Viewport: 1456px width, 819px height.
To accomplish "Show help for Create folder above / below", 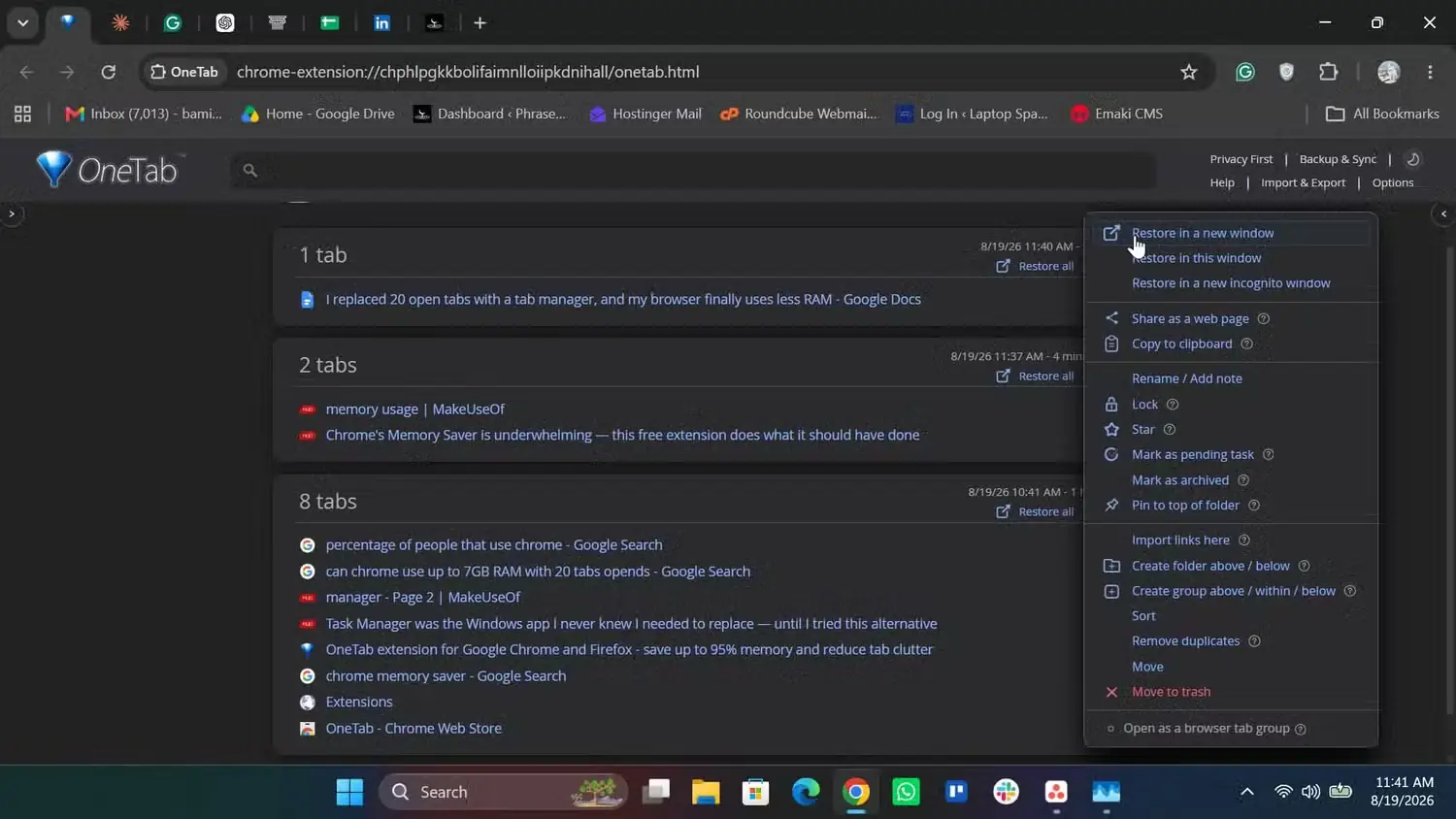I will (1305, 566).
